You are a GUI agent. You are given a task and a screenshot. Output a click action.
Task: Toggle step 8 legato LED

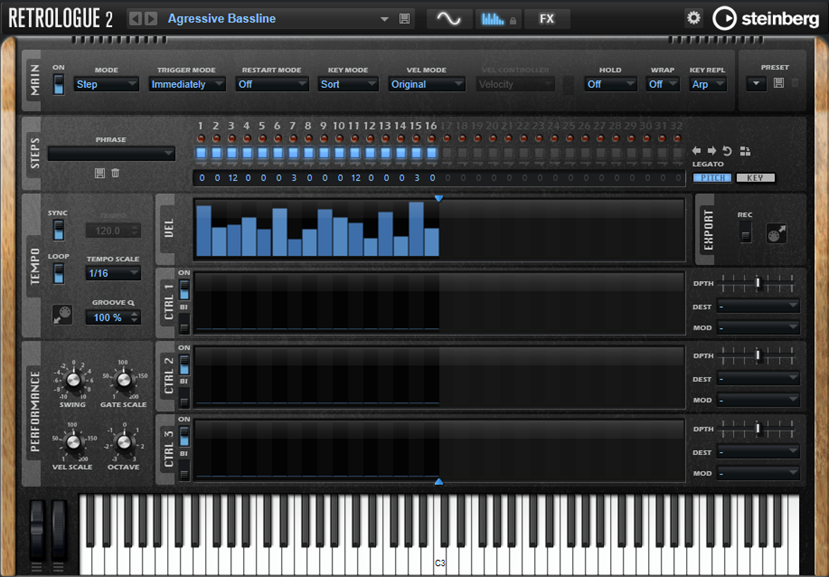(x=308, y=139)
